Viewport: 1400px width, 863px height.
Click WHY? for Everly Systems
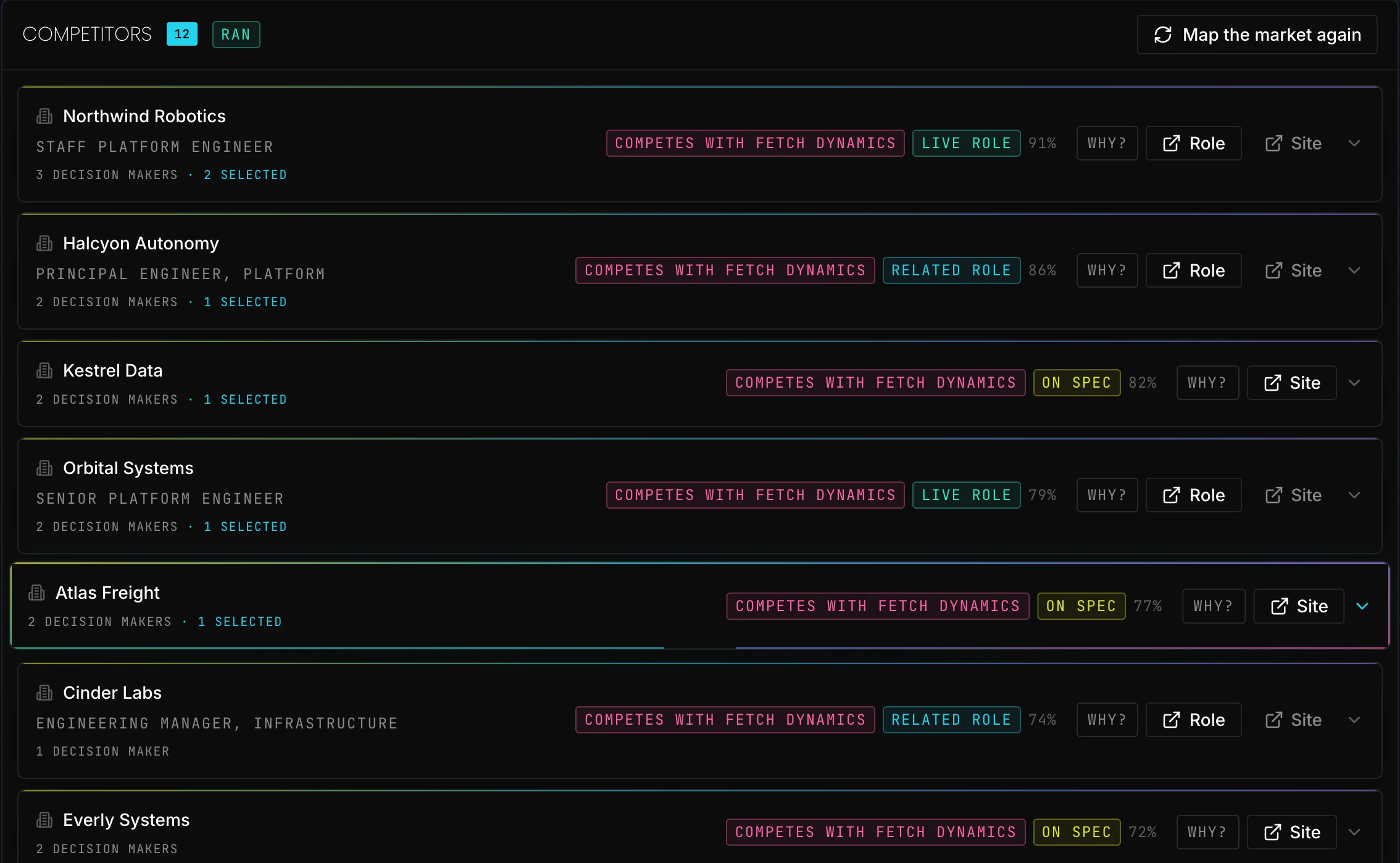pyautogui.click(x=1207, y=832)
